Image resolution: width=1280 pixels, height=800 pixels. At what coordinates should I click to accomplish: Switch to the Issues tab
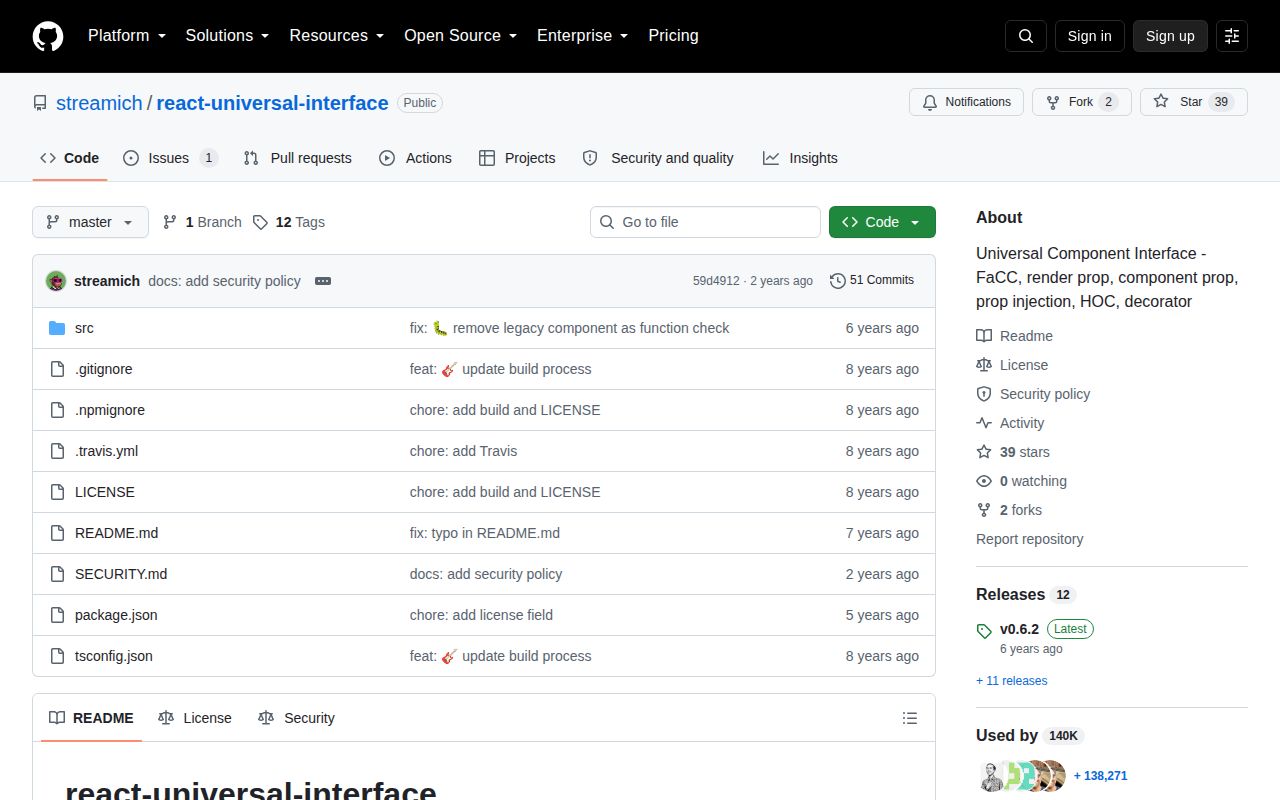tap(171, 158)
